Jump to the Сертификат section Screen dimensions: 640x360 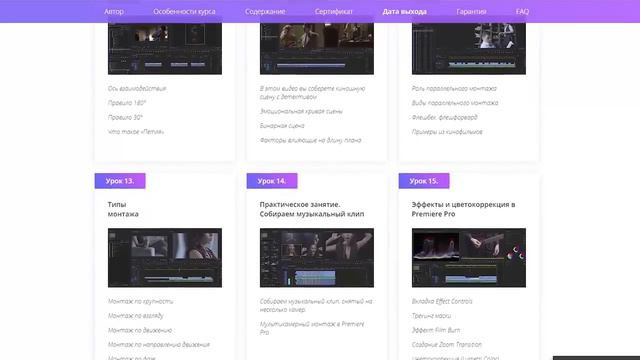(333, 11)
